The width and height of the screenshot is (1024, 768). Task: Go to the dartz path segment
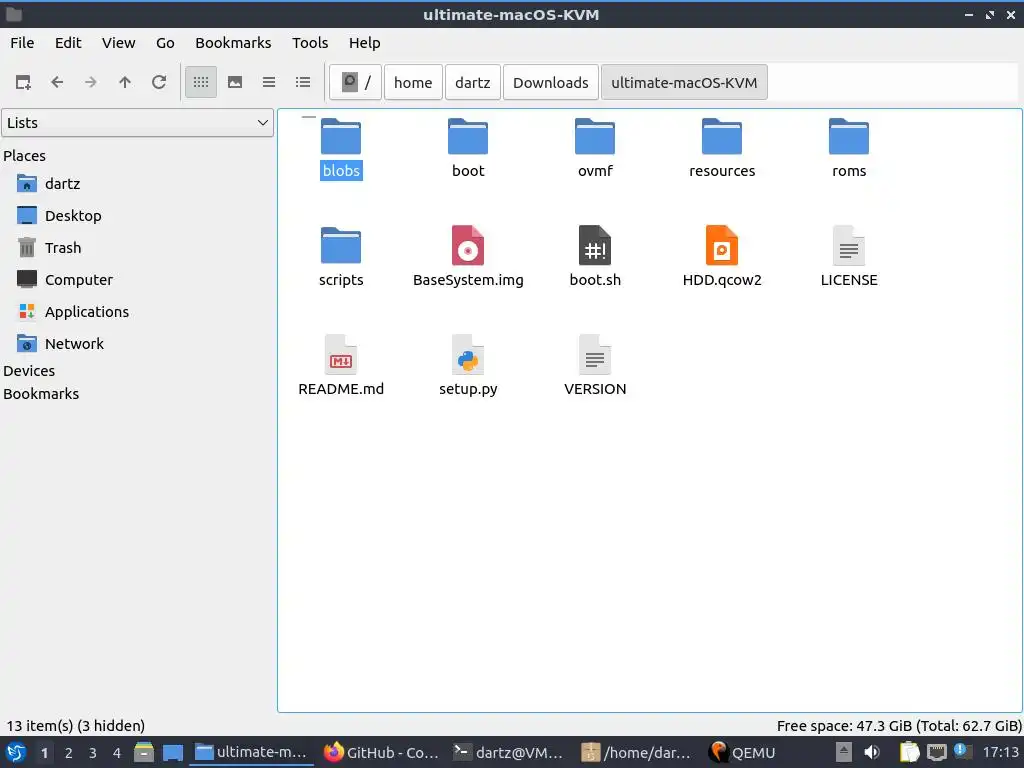pos(473,82)
